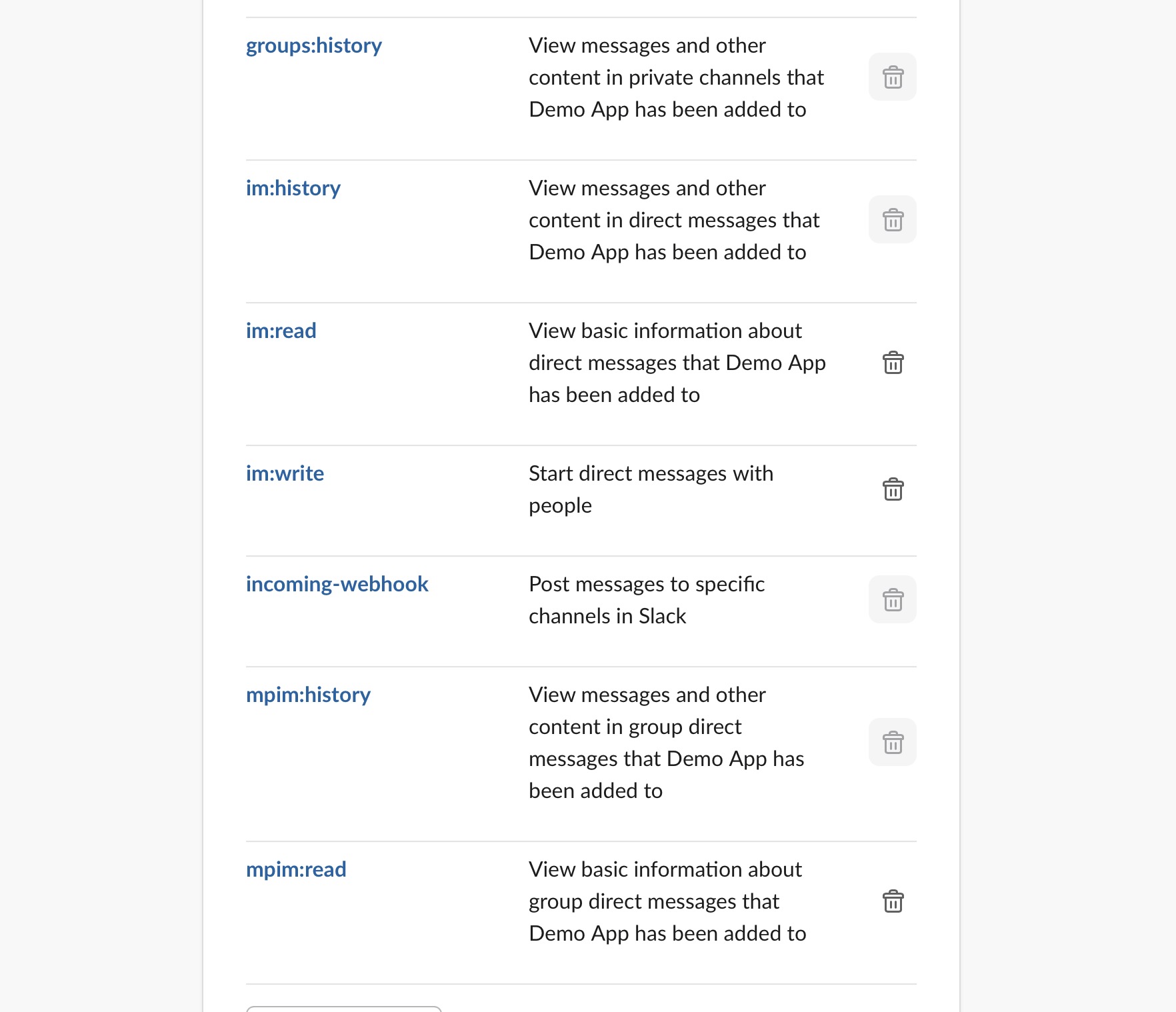Visit the mpim:history scope link
Image resolution: width=1176 pixels, height=1012 pixels.
click(x=308, y=695)
